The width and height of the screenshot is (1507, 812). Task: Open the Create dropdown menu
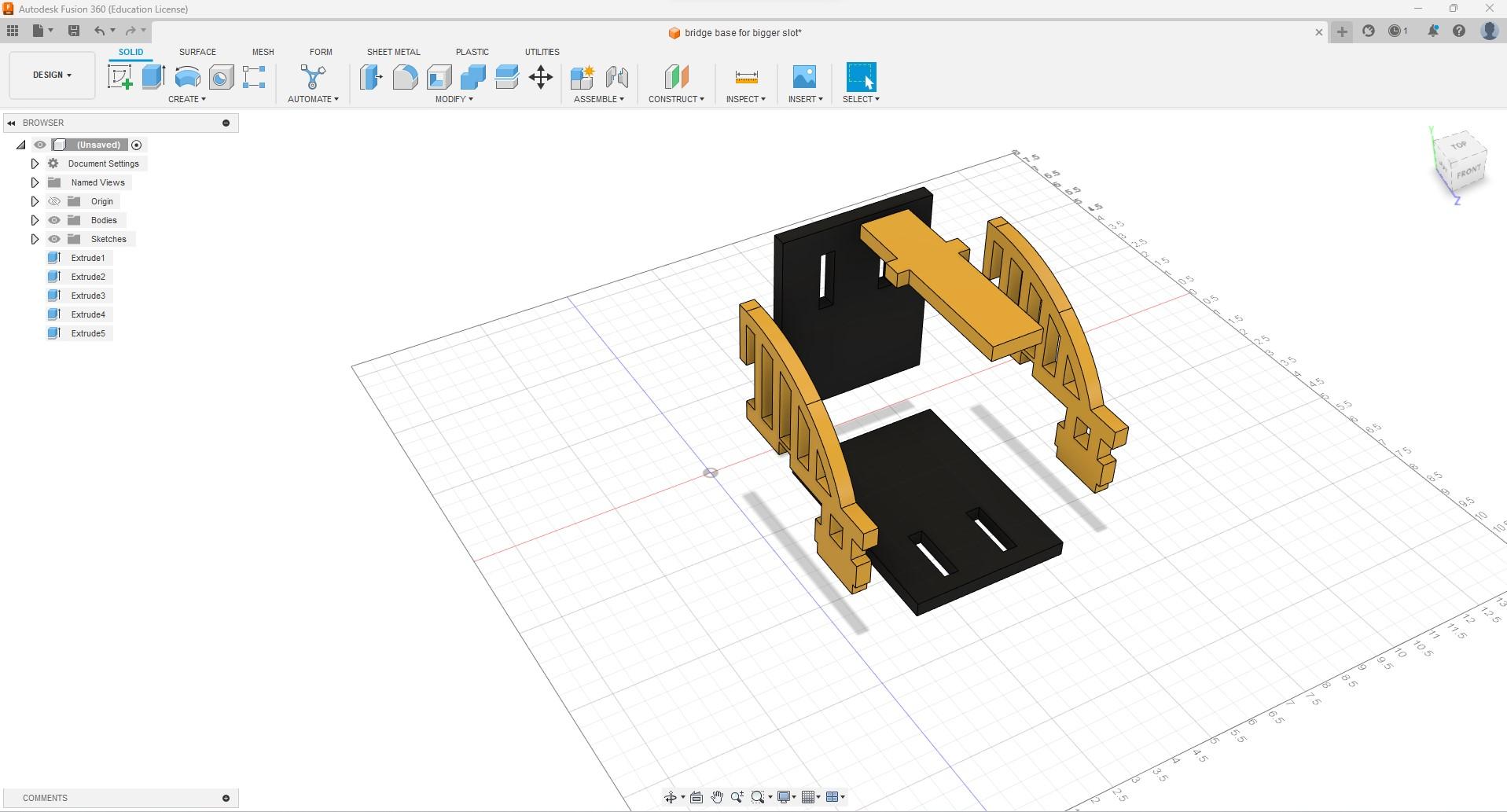pos(187,99)
